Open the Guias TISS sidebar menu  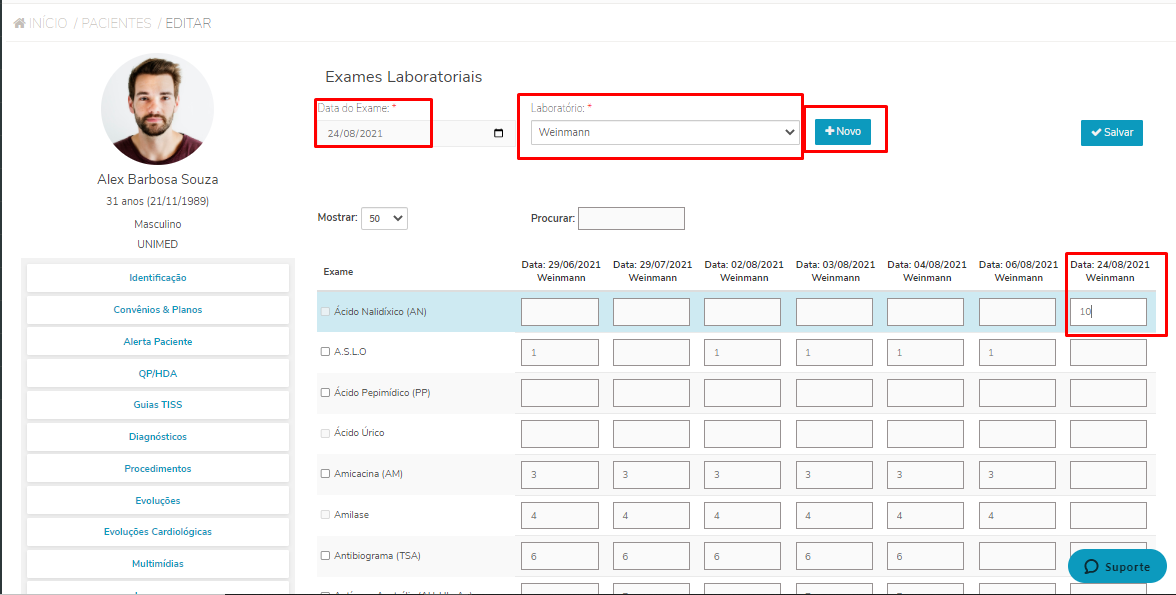[x=158, y=404]
